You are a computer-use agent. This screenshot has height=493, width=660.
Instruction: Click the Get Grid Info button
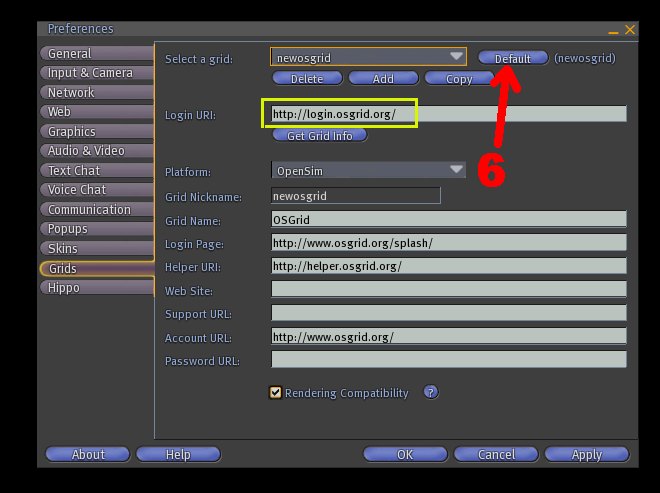[320, 136]
